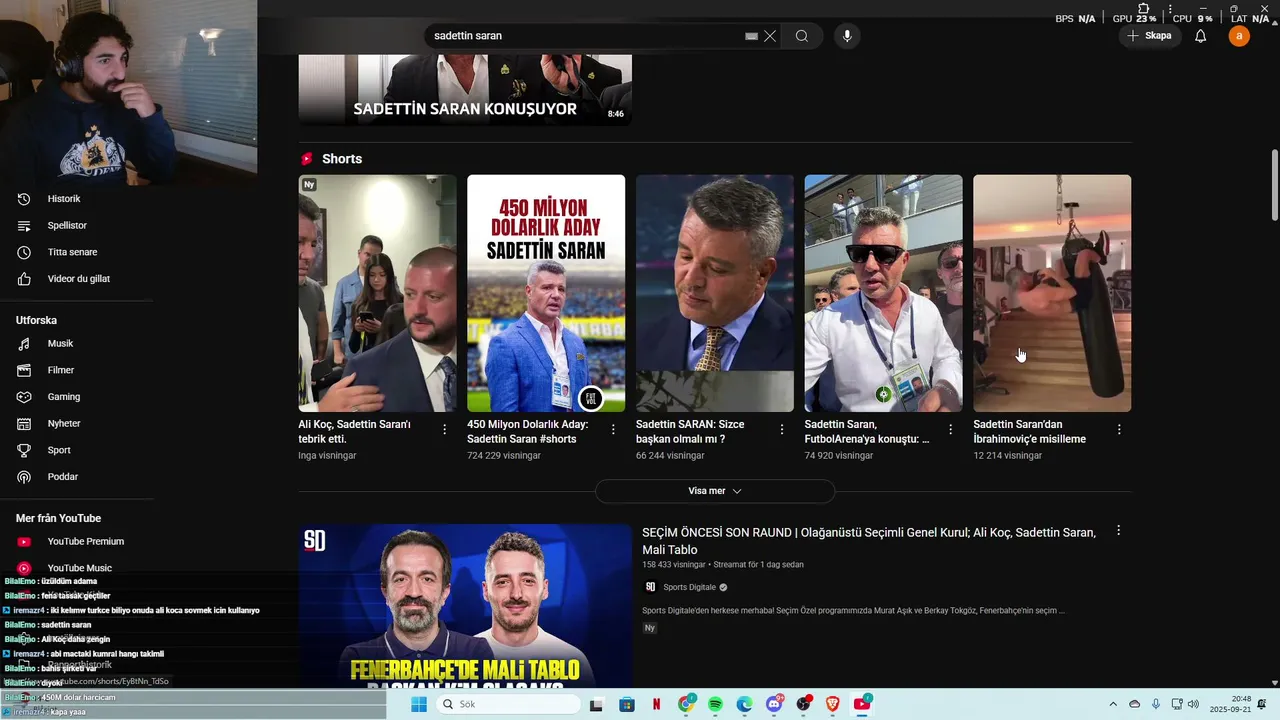Image resolution: width=1280 pixels, height=720 pixels.
Task: Play Ali Koç tebrik short thumbnail
Action: click(377, 293)
